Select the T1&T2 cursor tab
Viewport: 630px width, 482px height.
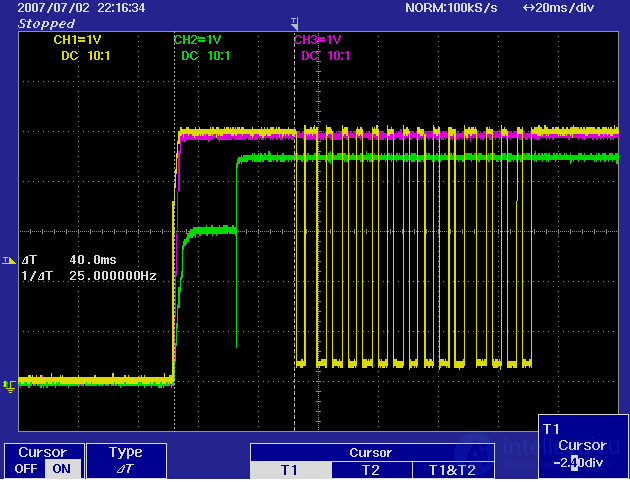point(453,470)
